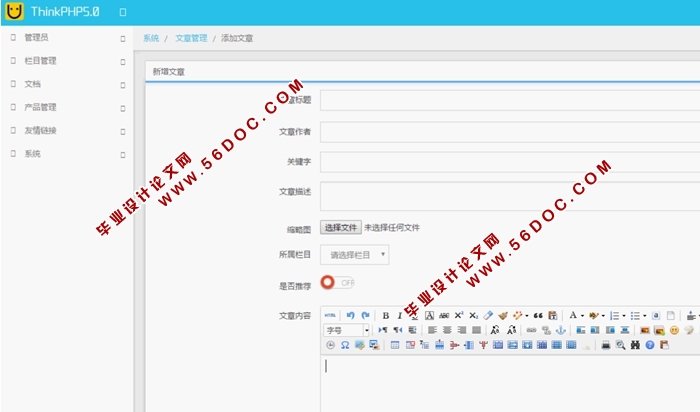Set right-to-left text direction

(397, 330)
